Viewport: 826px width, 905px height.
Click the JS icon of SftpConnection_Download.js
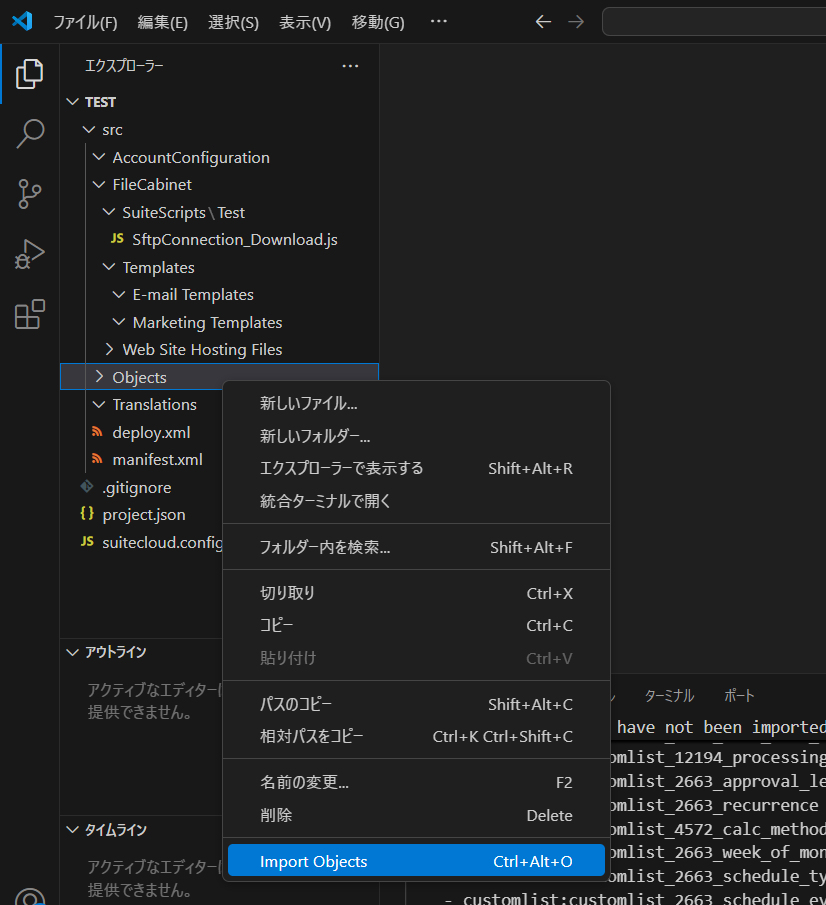(117, 239)
